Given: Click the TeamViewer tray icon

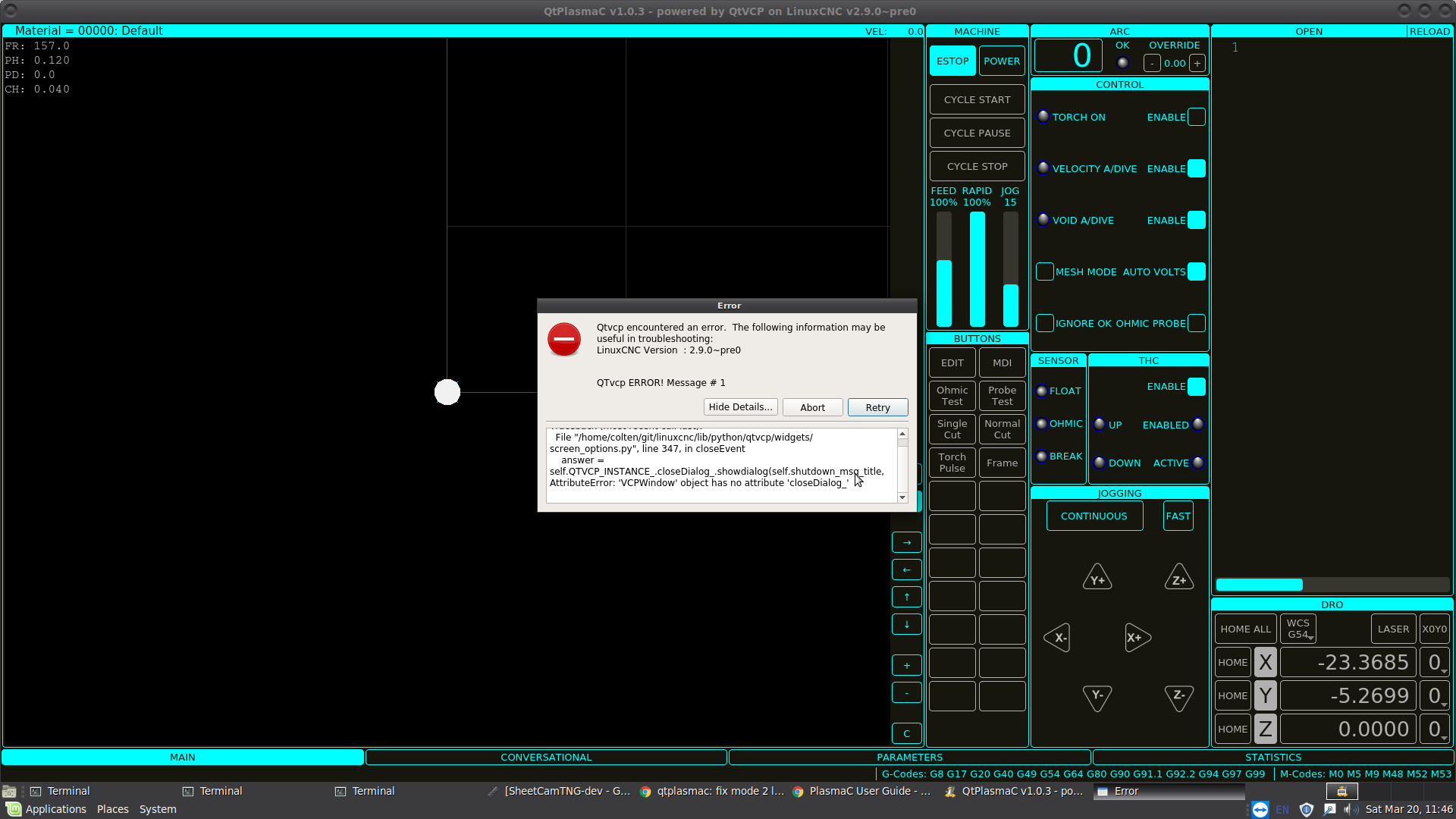Looking at the screenshot, I should (1260, 809).
